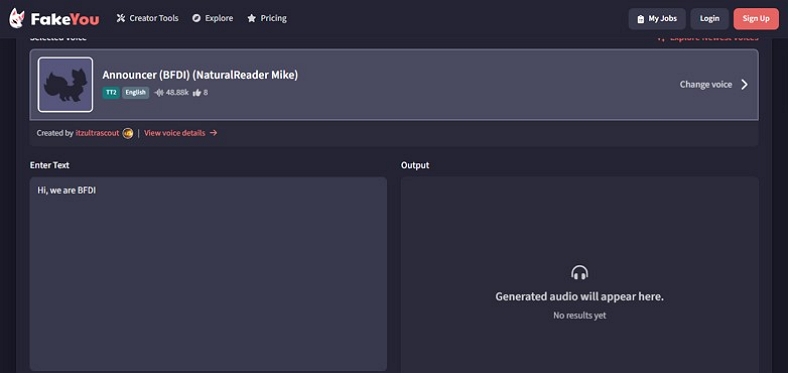The height and width of the screenshot is (373, 788).
Task: Open the Explore menu
Action: coord(212,18)
